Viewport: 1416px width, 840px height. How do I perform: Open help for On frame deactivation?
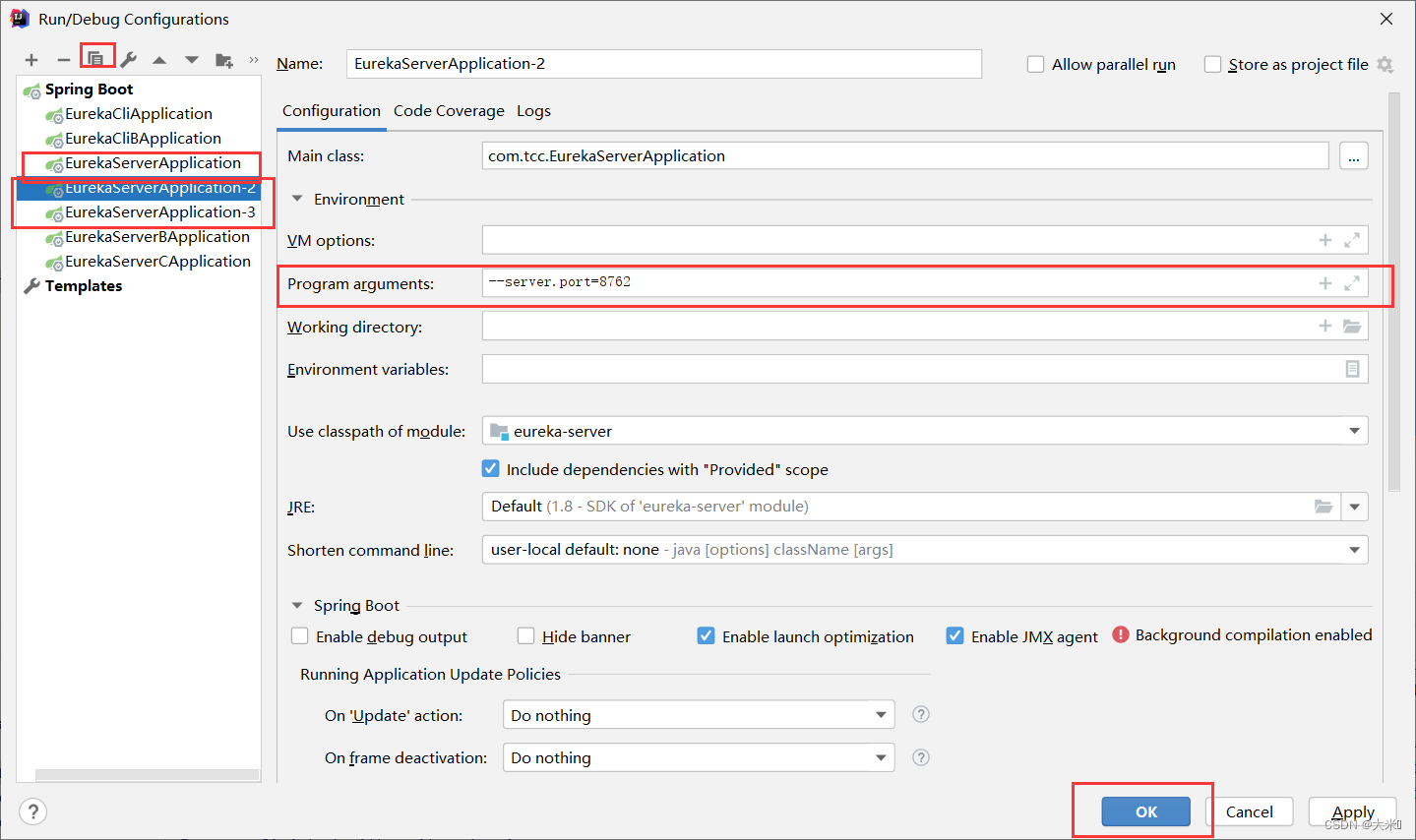(921, 757)
